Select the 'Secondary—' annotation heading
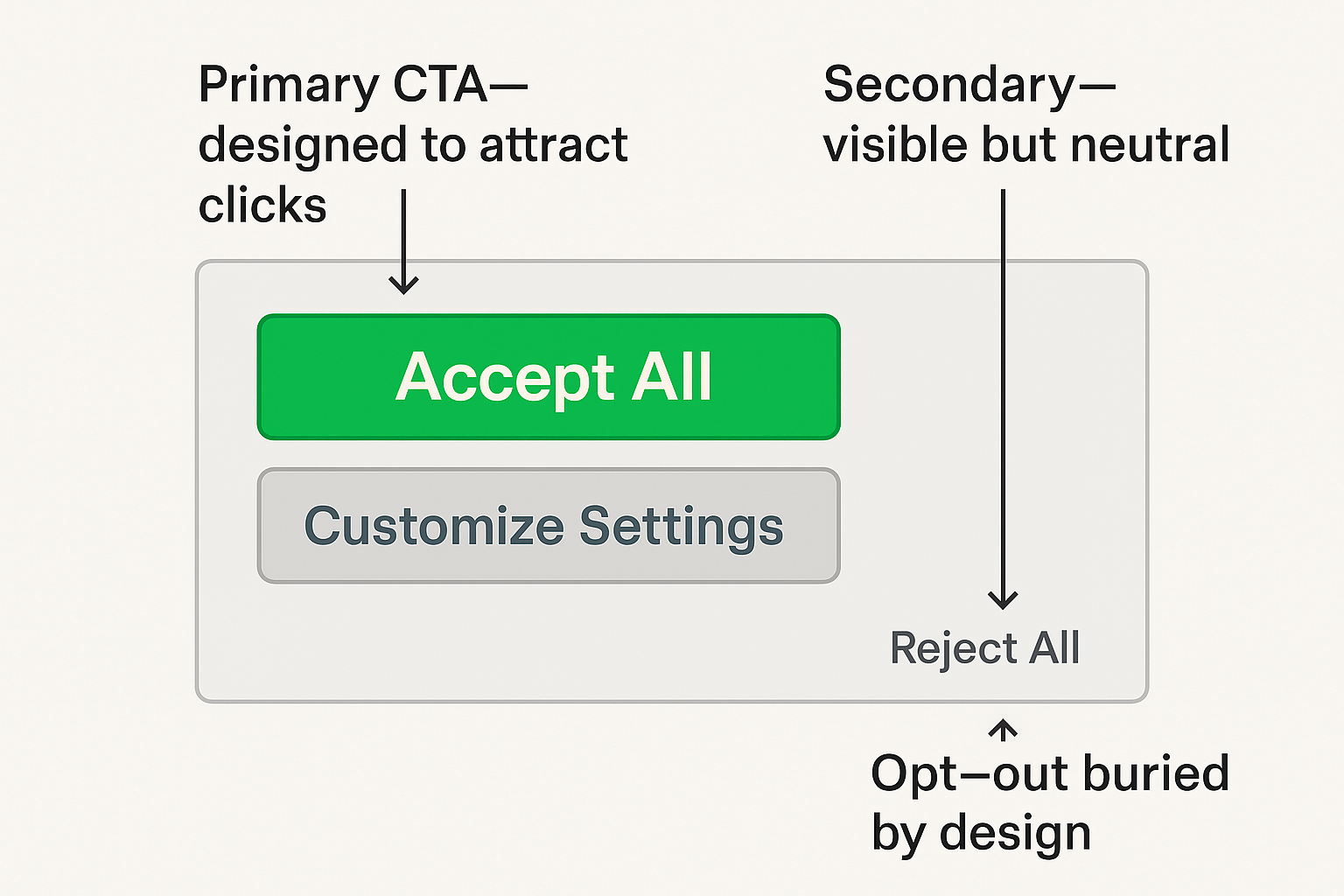The image size is (1344, 896). tap(969, 86)
